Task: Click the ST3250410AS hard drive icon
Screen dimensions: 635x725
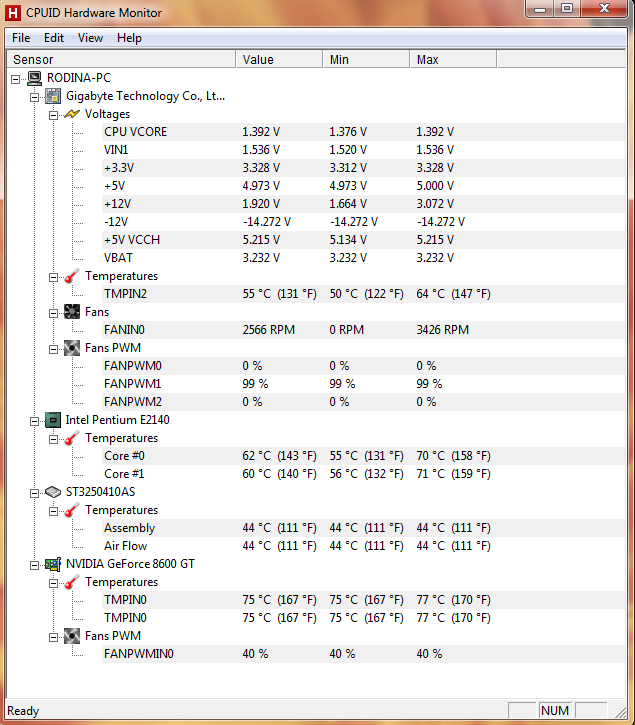Action: (x=53, y=492)
